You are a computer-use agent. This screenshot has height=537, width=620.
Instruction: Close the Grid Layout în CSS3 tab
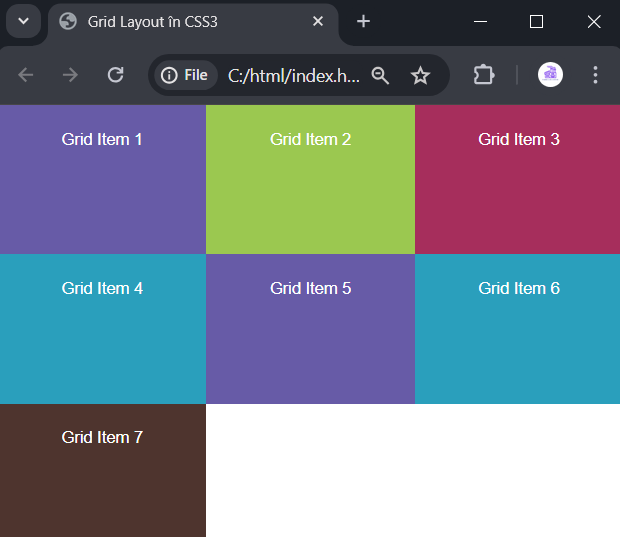(318, 21)
